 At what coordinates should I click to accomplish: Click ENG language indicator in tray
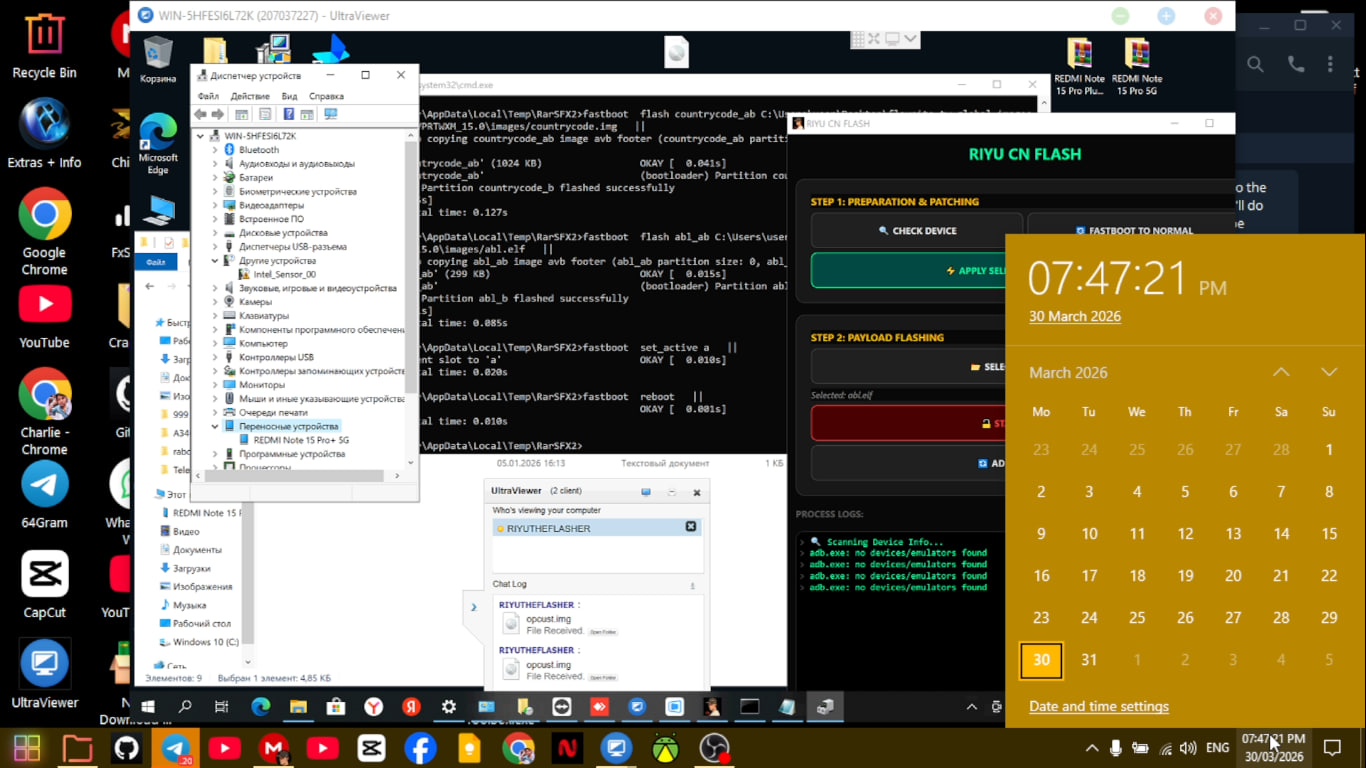[1217, 748]
